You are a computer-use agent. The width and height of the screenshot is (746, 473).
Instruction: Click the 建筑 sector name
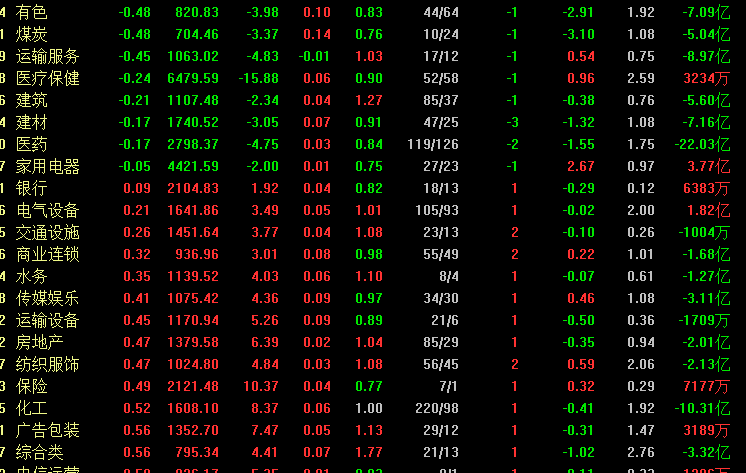coord(32,100)
